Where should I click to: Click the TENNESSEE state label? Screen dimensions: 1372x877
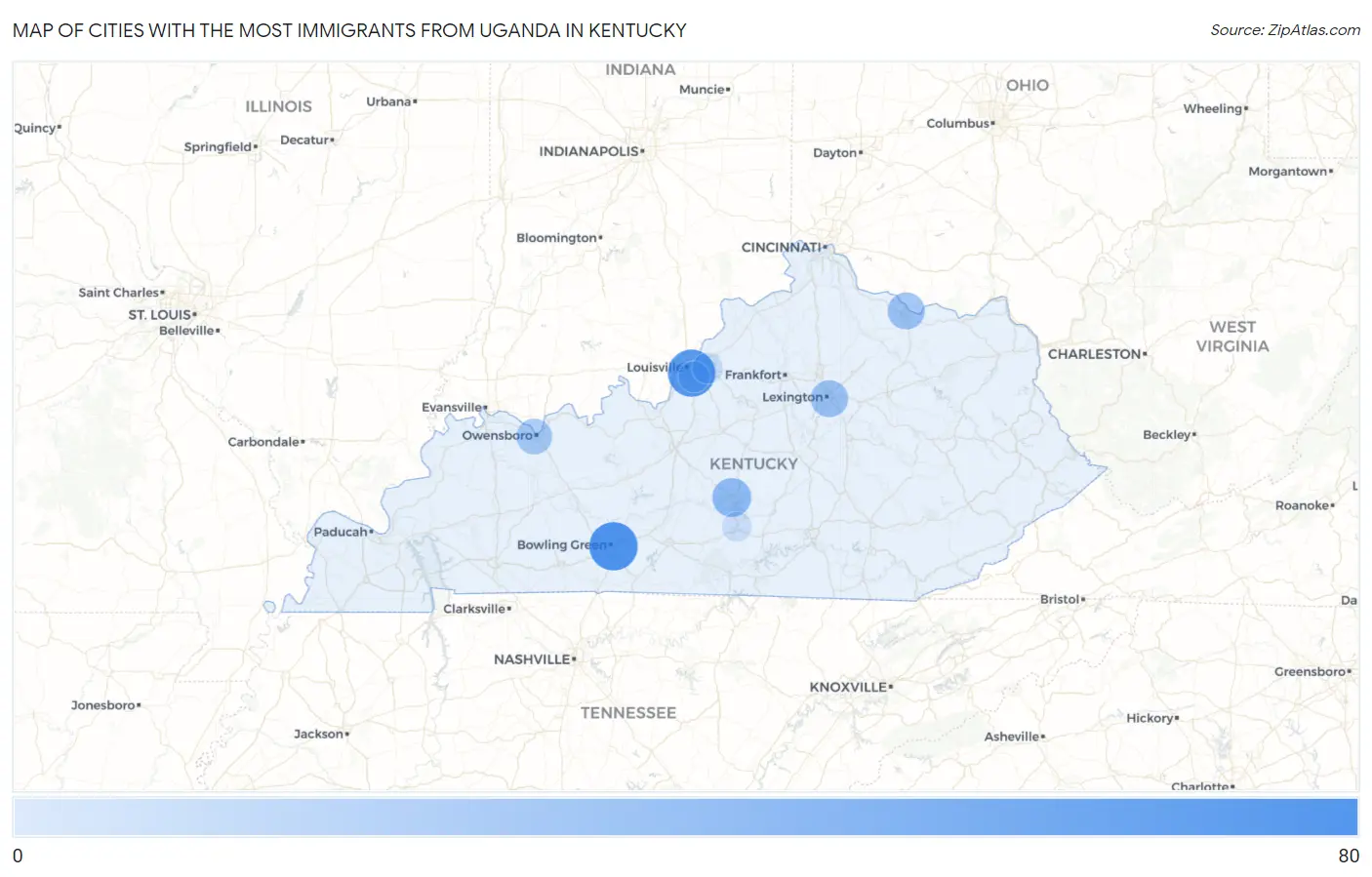pyautogui.click(x=628, y=713)
